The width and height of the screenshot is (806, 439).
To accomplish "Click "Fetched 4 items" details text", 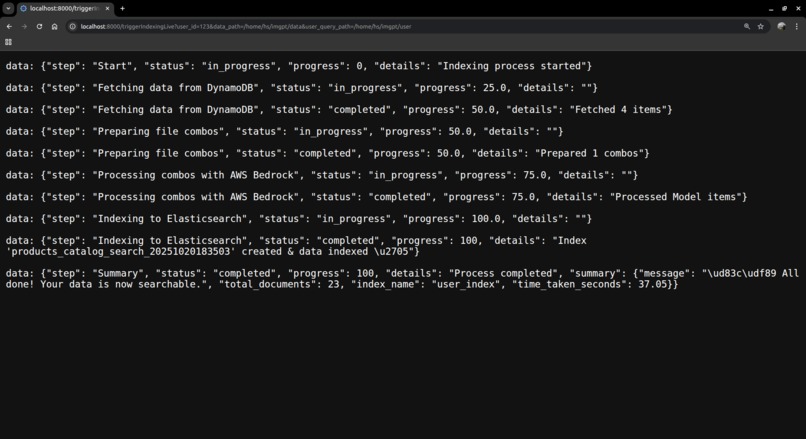I will point(618,109).
